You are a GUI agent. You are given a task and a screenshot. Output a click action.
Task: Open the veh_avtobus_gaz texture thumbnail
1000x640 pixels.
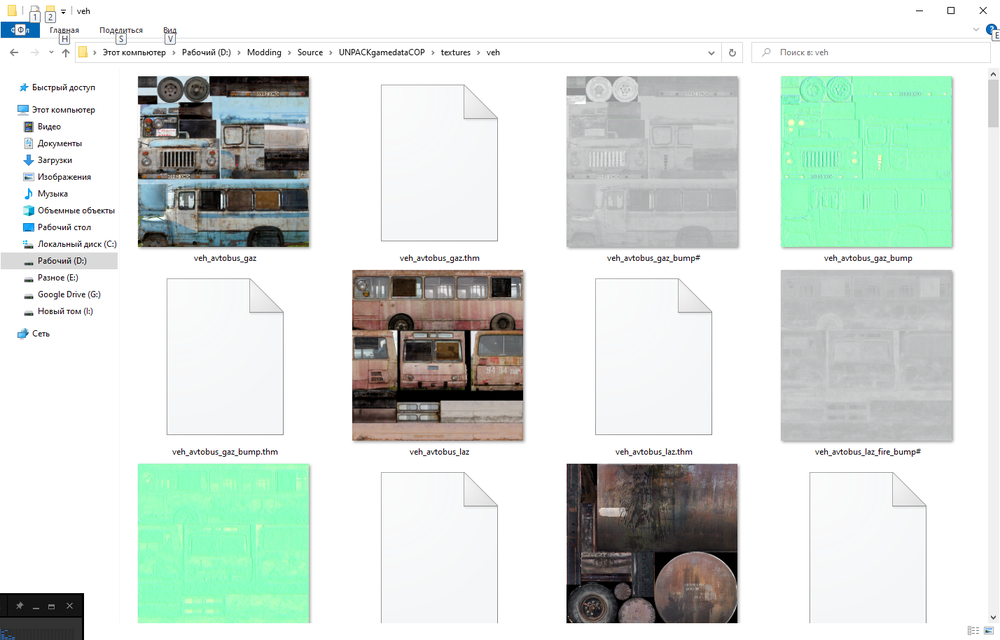pyautogui.click(x=223, y=162)
